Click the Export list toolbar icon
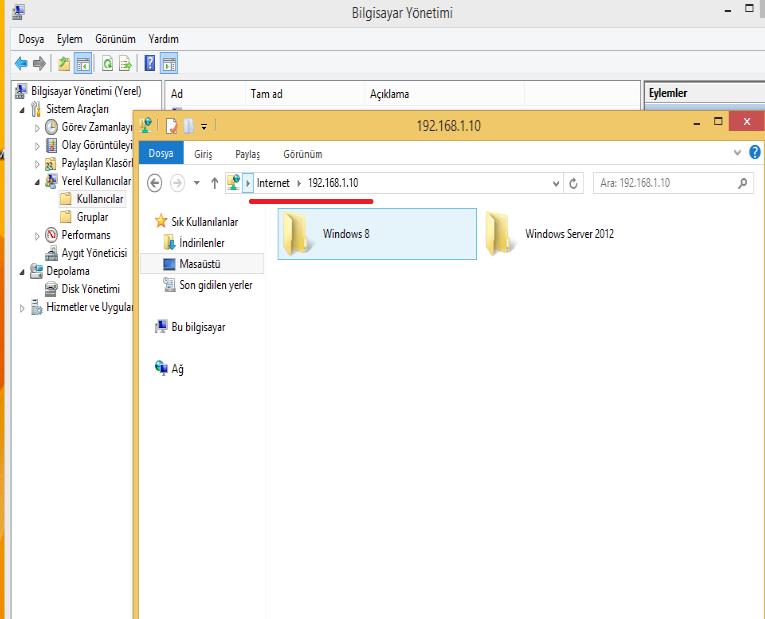765x619 pixels. pyautogui.click(x=125, y=63)
